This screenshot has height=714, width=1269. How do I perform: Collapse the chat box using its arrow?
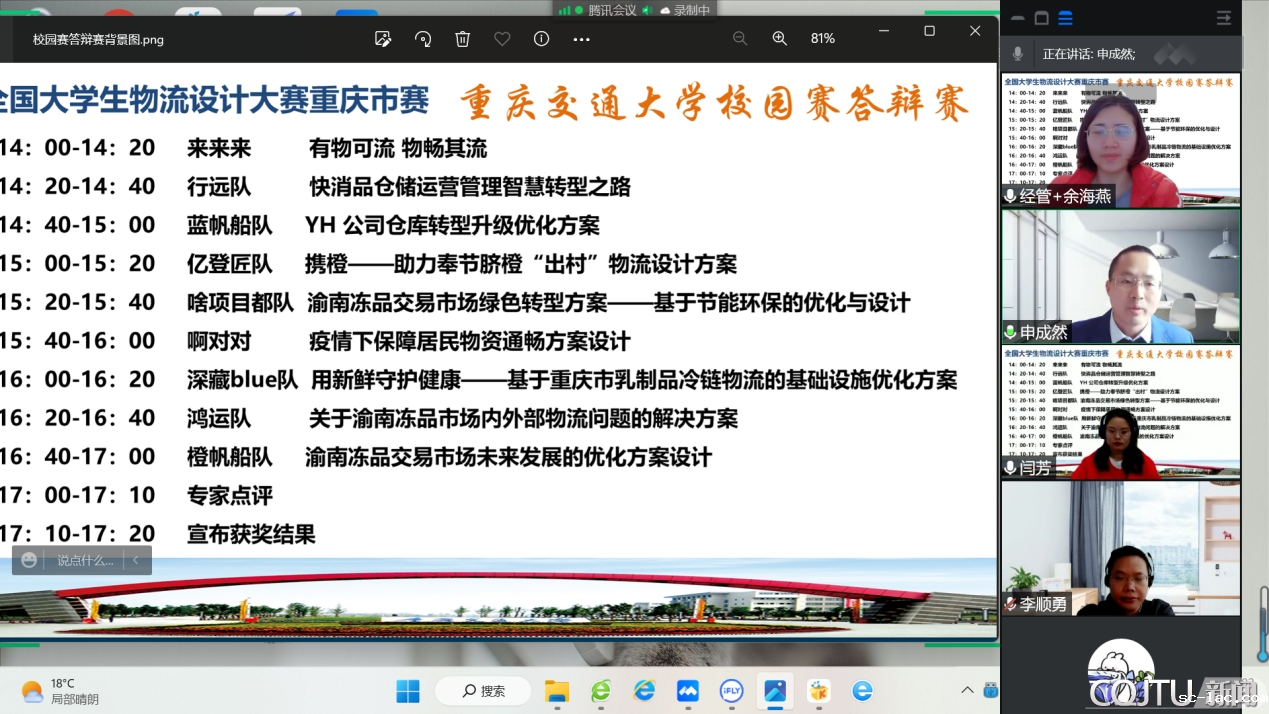(136, 560)
